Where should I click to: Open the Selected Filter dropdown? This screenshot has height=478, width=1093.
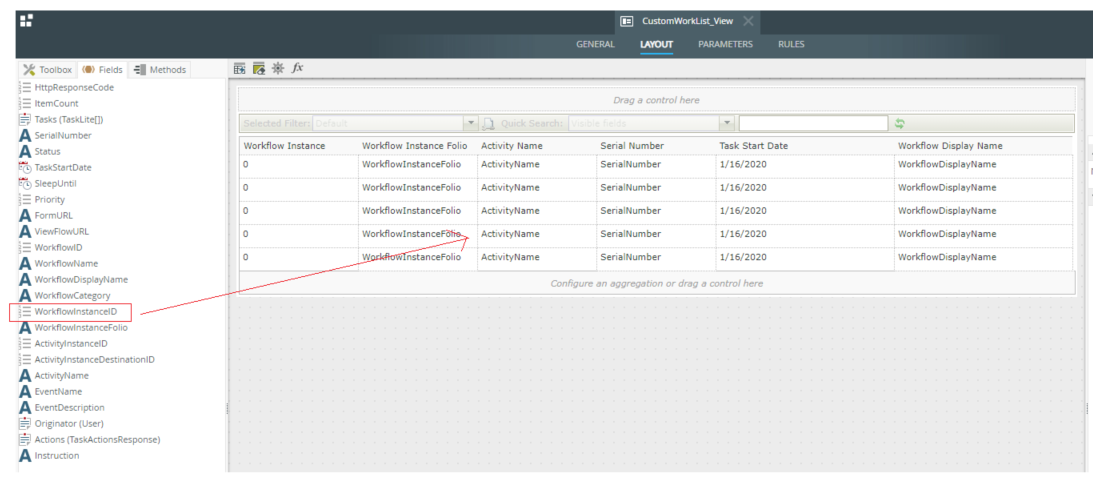click(x=471, y=123)
